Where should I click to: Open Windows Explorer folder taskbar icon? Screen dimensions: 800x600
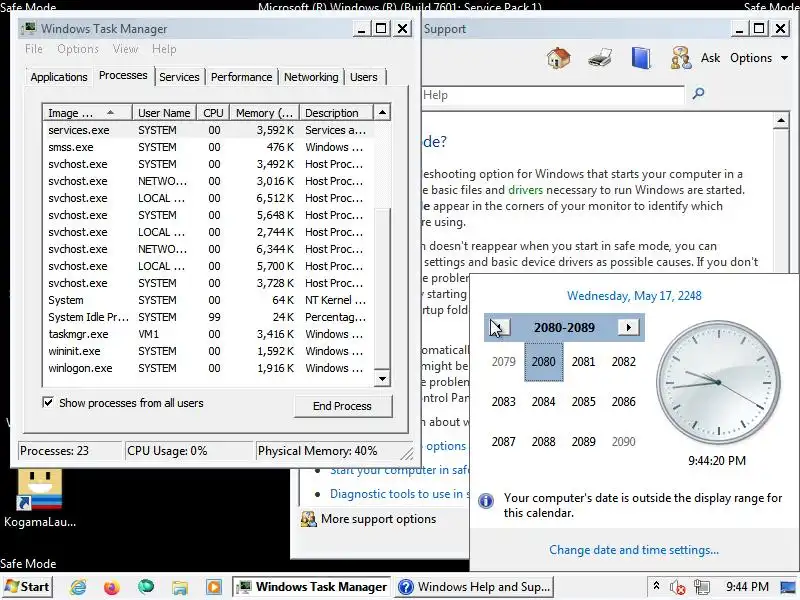[180, 587]
